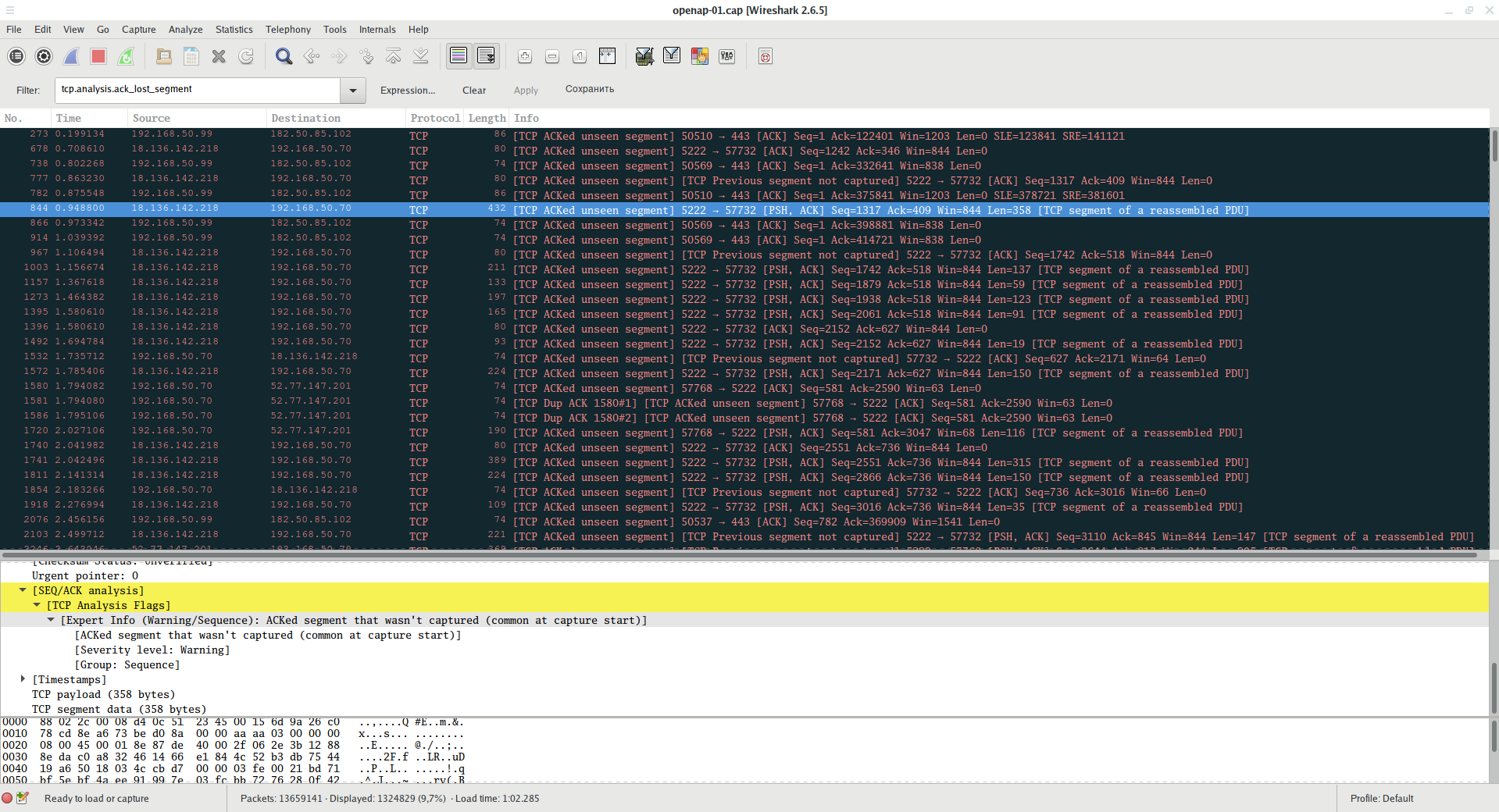
Task: Click the Find Packet magnifier icon
Action: point(284,56)
